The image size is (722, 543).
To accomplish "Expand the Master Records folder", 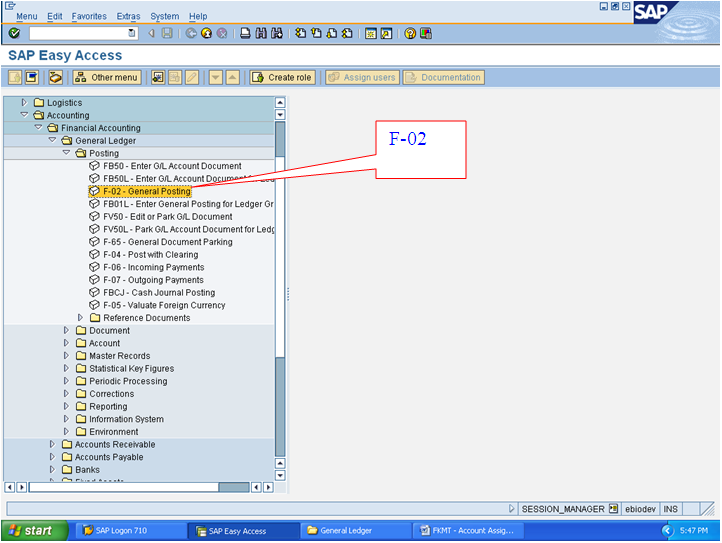I will click(x=66, y=356).
